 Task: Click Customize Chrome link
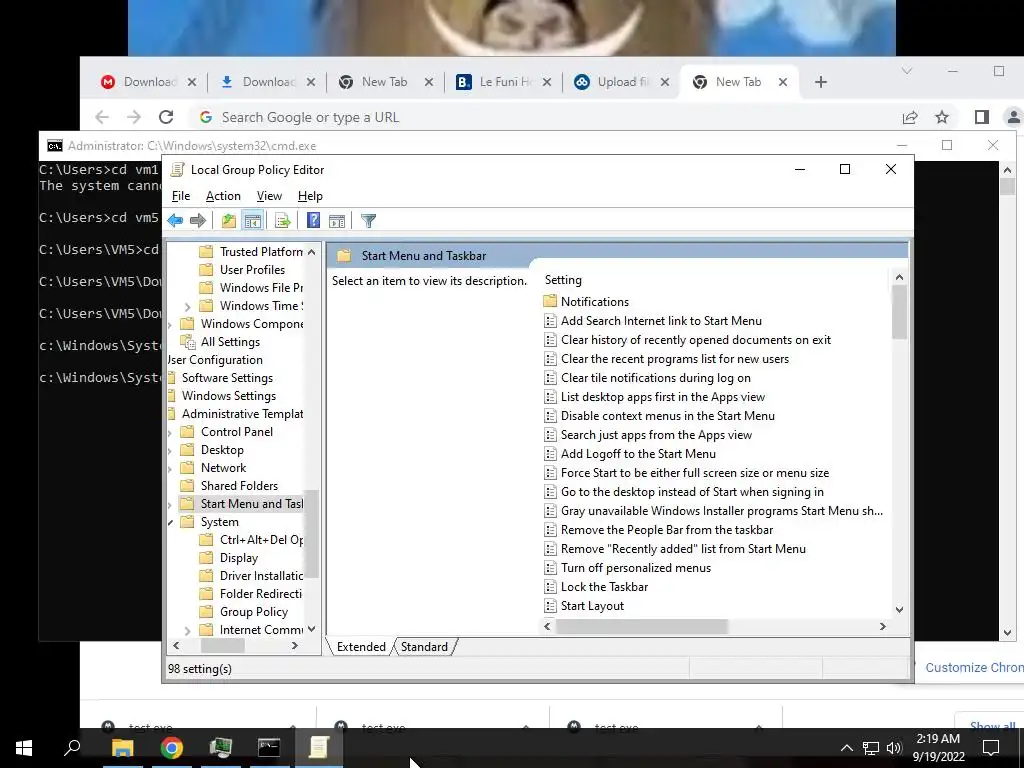[974, 667]
